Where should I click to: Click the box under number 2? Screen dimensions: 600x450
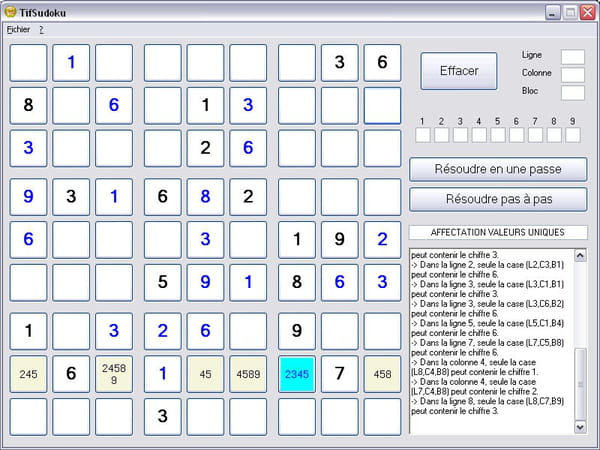coord(442,135)
